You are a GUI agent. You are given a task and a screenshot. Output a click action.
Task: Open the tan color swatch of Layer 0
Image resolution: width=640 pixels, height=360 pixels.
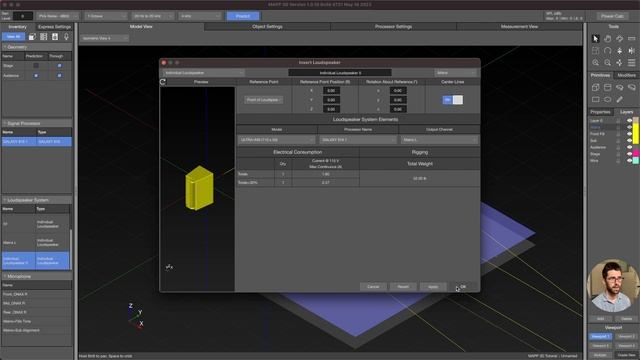tap(636, 121)
